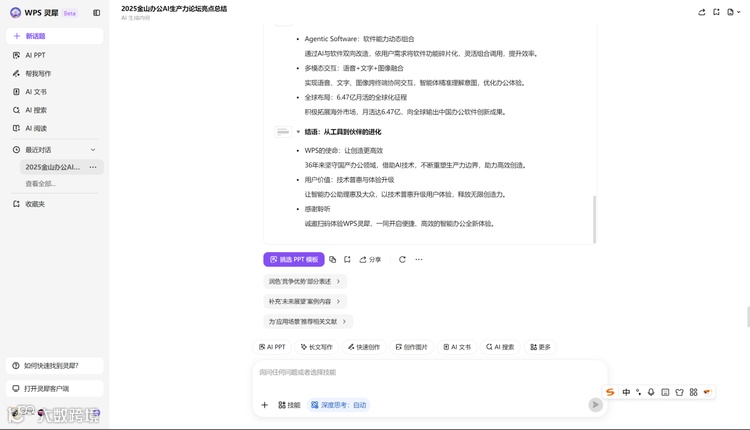Choose suggestion 润色'竞争优势'部分表述
The height and width of the screenshot is (430, 750).
(x=305, y=281)
